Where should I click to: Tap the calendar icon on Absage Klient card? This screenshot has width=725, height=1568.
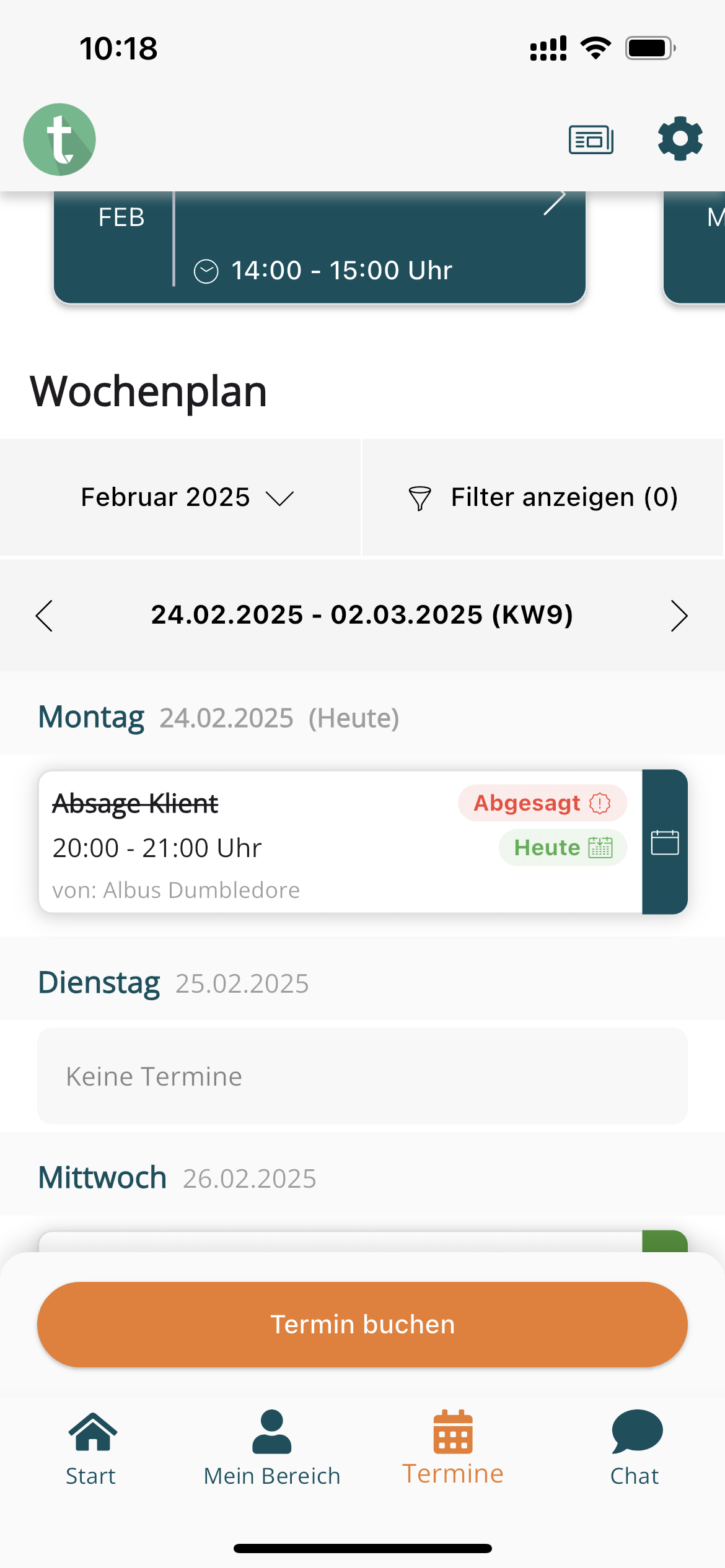tap(665, 842)
